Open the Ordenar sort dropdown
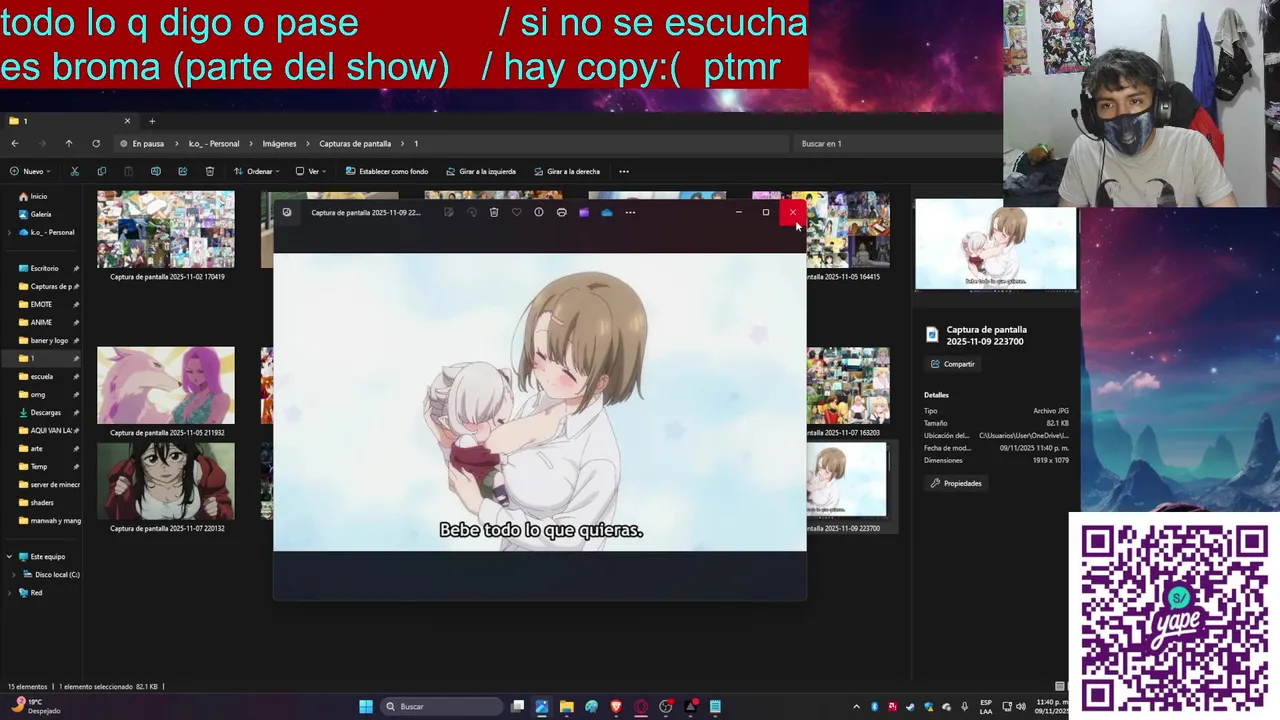 (256, 171)
